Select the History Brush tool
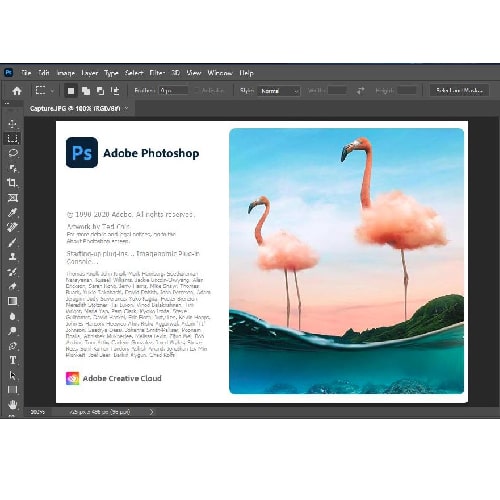 click(x=13, y=272)
